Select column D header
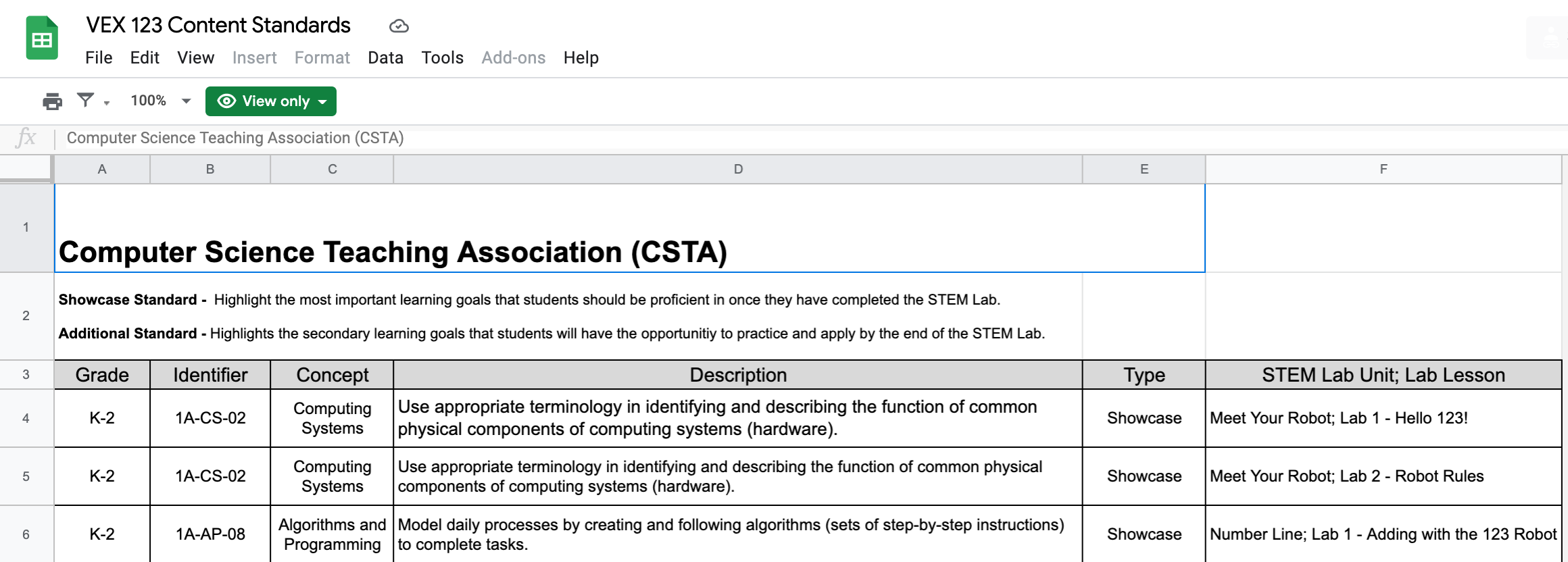 (738, 169)
